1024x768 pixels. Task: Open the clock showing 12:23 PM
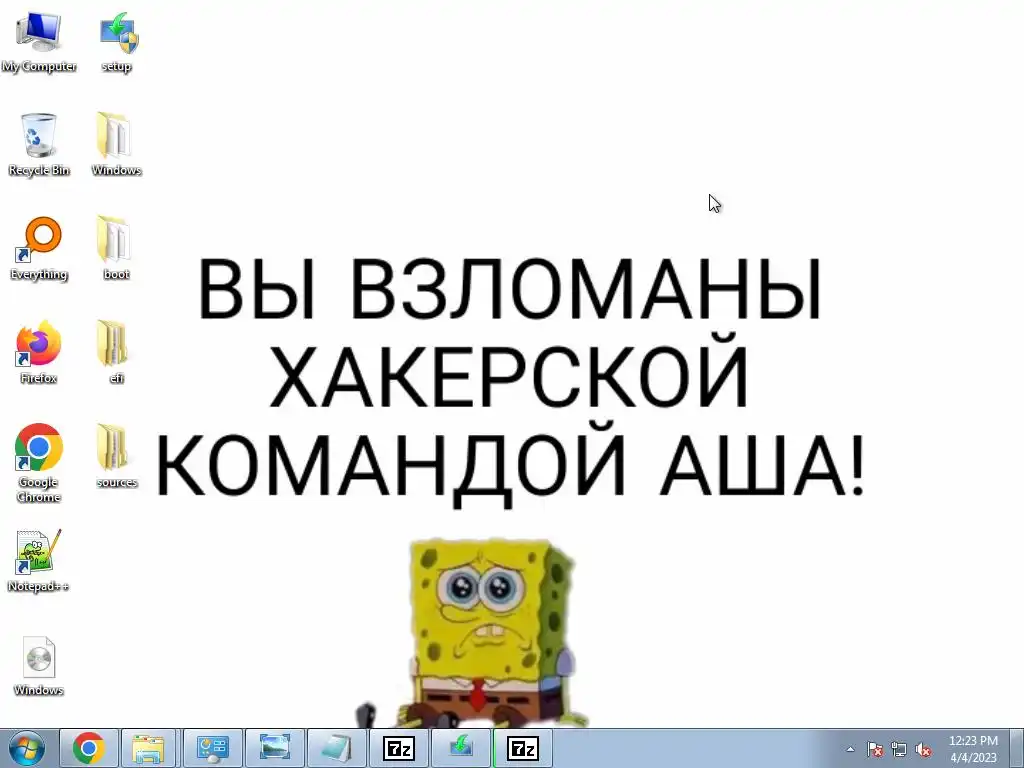pos(973,748)
